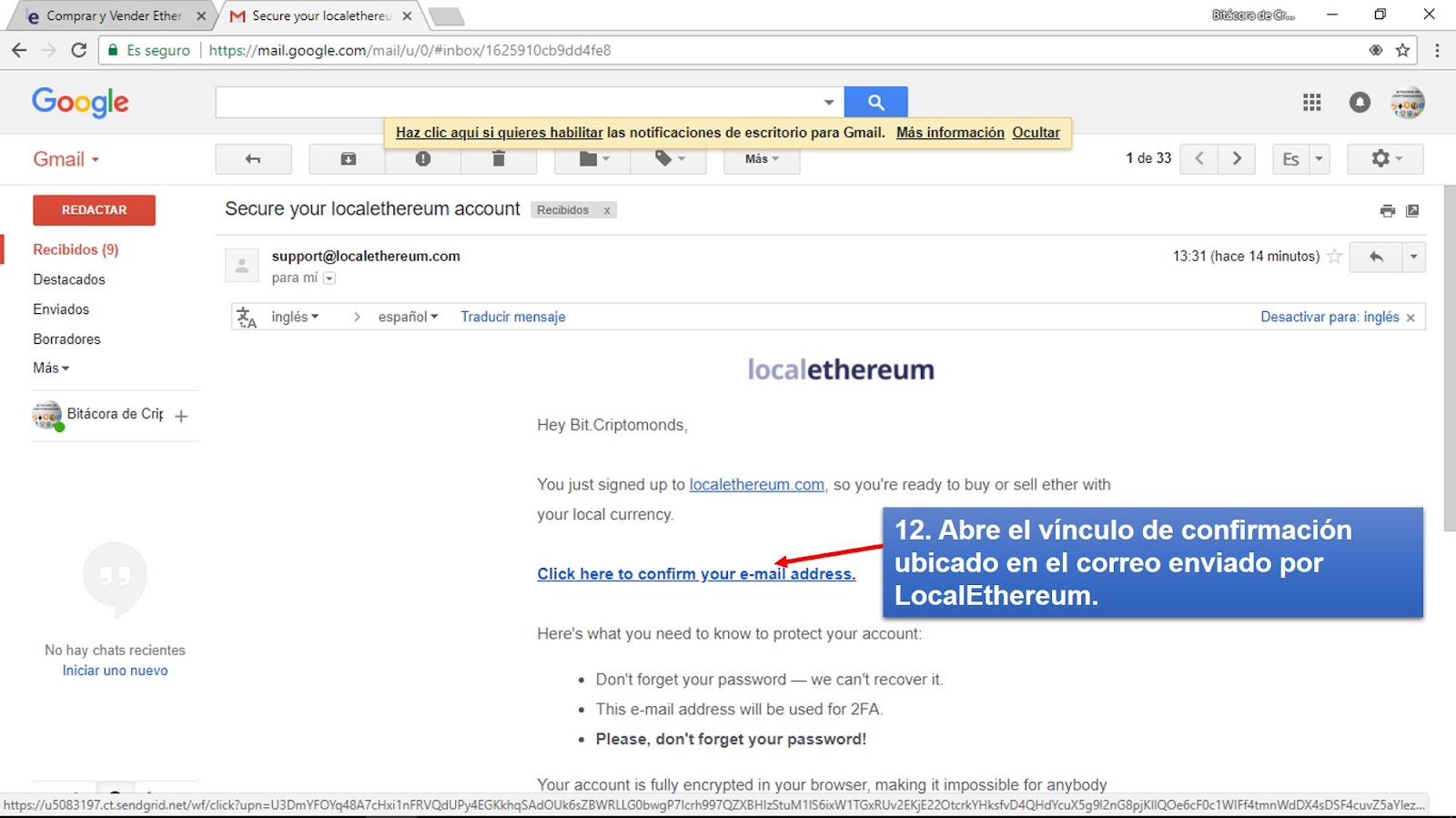The height and width of the screenshot is (818, 1456).
Task: Open Google account avatar
Action: point(1407,103)
